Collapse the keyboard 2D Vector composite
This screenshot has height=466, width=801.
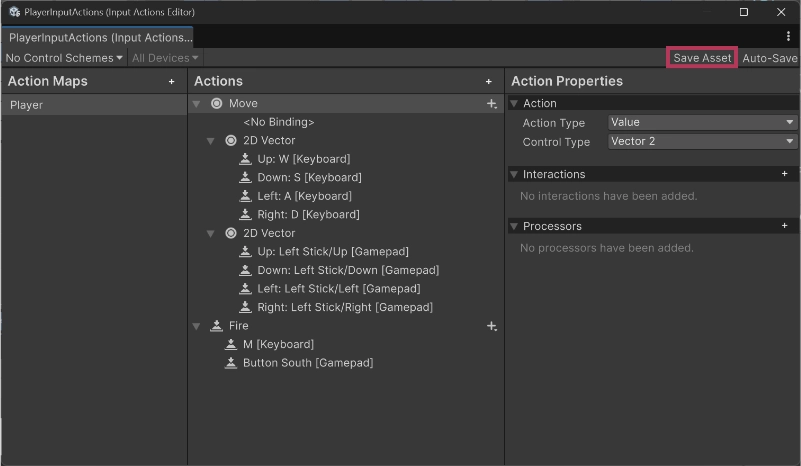(x=211, y=141)
